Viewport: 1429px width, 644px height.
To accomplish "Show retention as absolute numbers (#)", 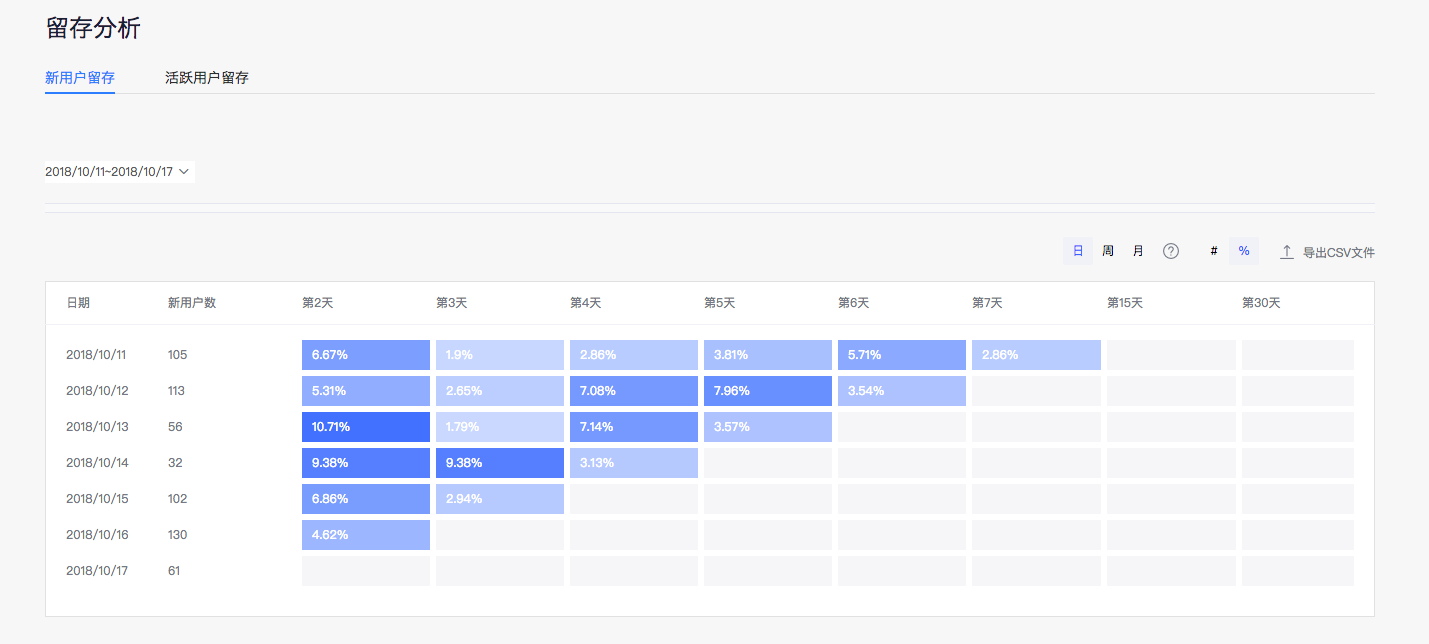I will 1214,252.
